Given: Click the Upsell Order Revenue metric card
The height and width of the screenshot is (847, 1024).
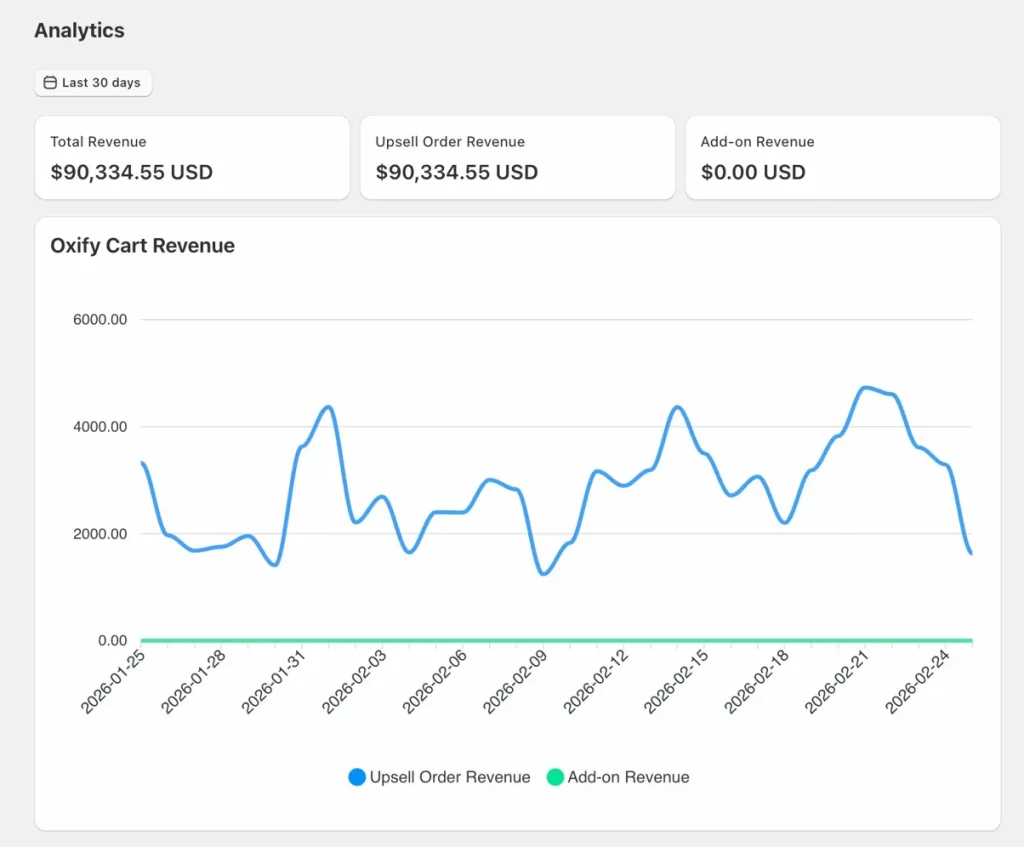Looking at the screenshot, I should (517, 157).
